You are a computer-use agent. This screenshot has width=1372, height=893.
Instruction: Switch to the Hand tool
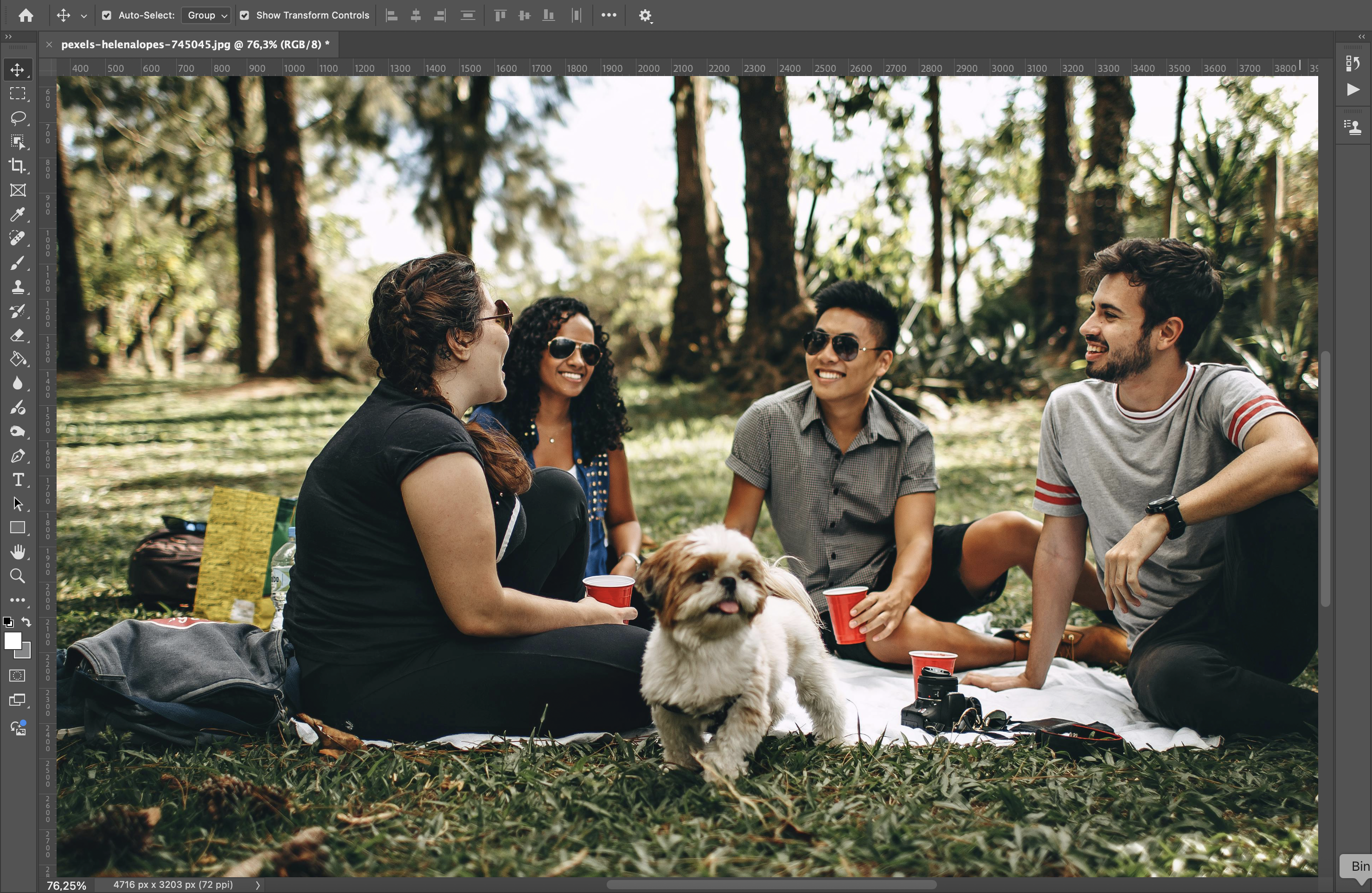(x=17, y=552)
